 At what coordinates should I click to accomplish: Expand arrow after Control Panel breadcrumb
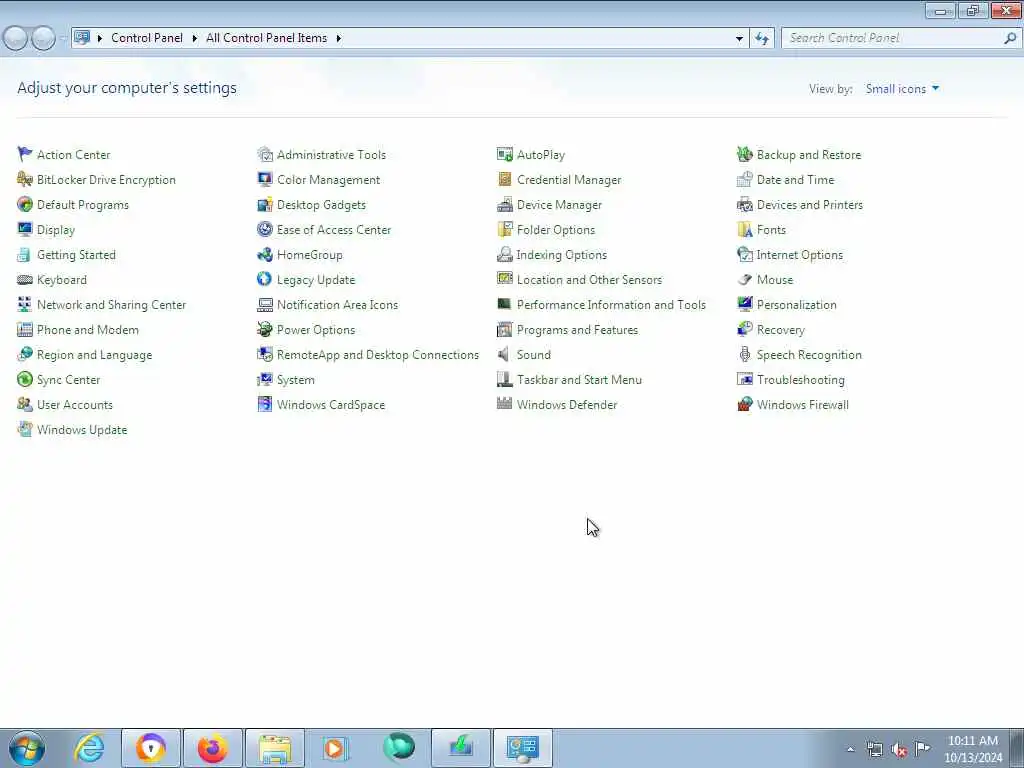point(194,38)
